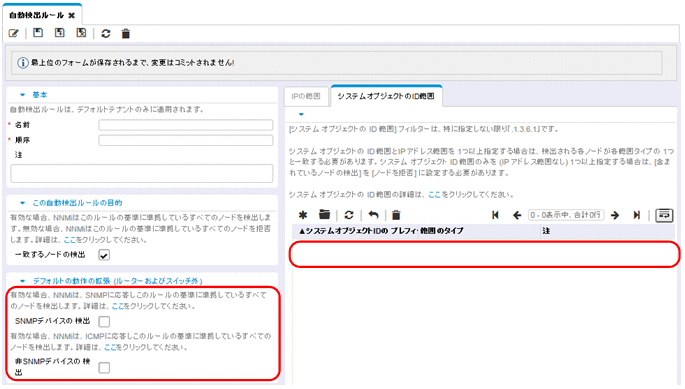Click the undo arrow icon in table toolbar
This screenshot has width=685, height=389.
373,215
